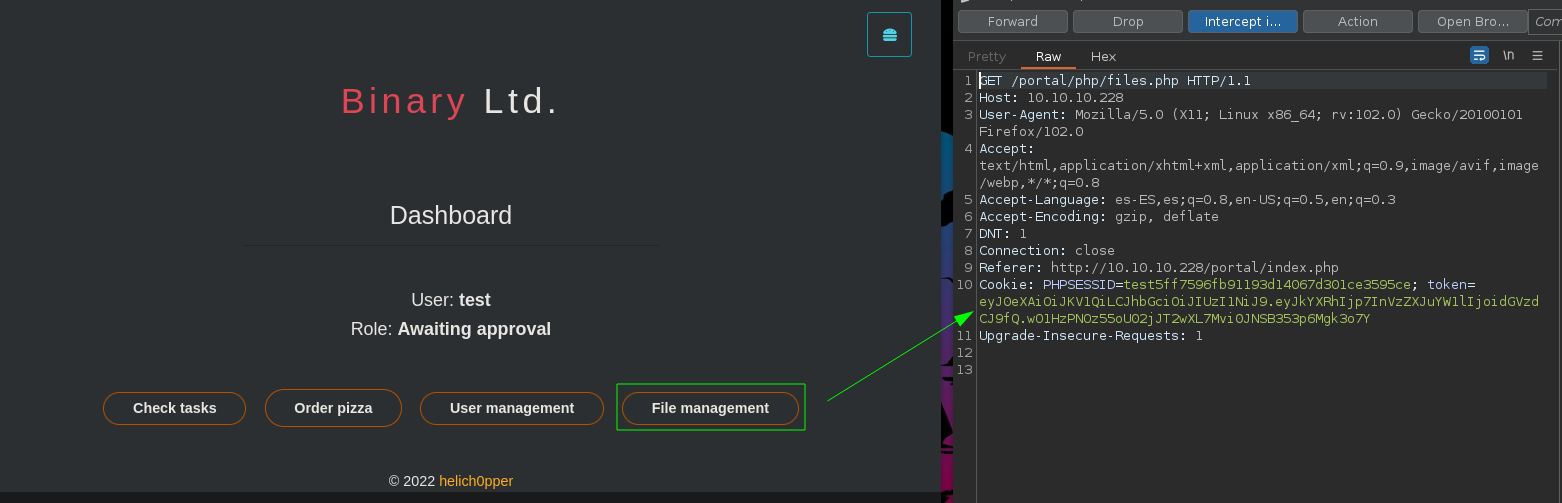Switch to the Pretty tab
This screenshot has width=1562, height=503.
click(x=987, y=57)
